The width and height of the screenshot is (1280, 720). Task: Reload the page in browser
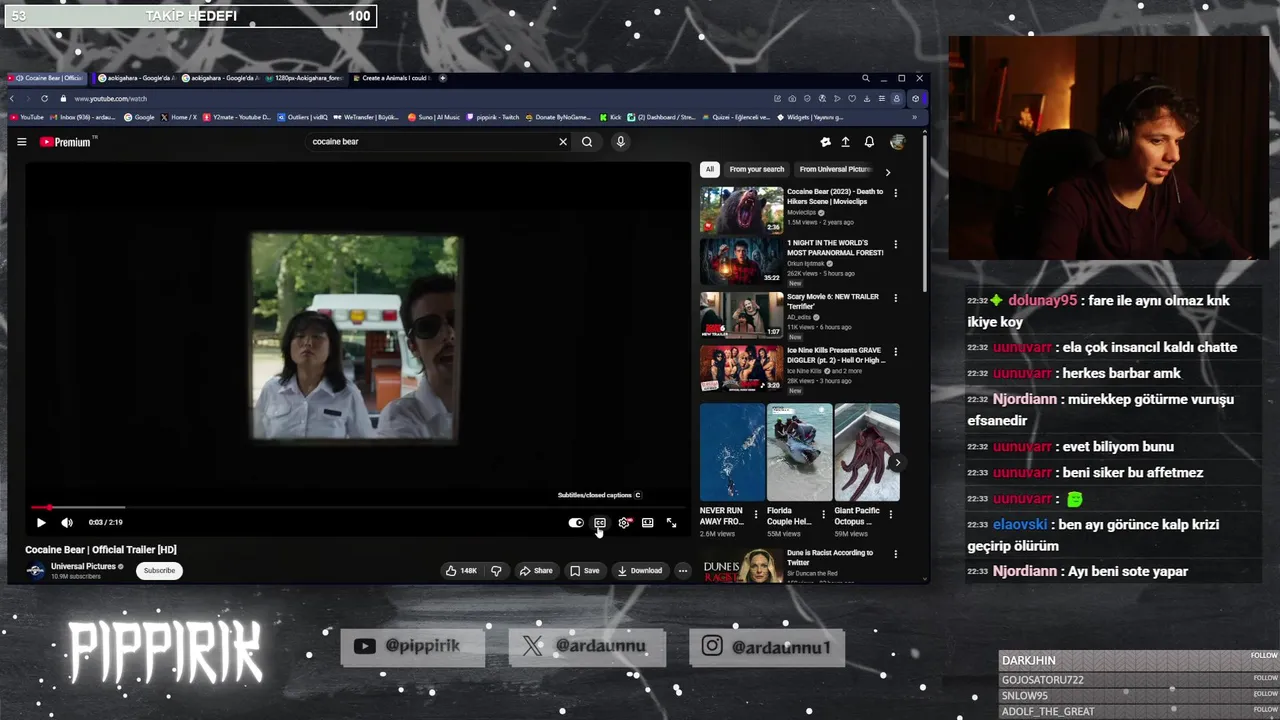44,98
